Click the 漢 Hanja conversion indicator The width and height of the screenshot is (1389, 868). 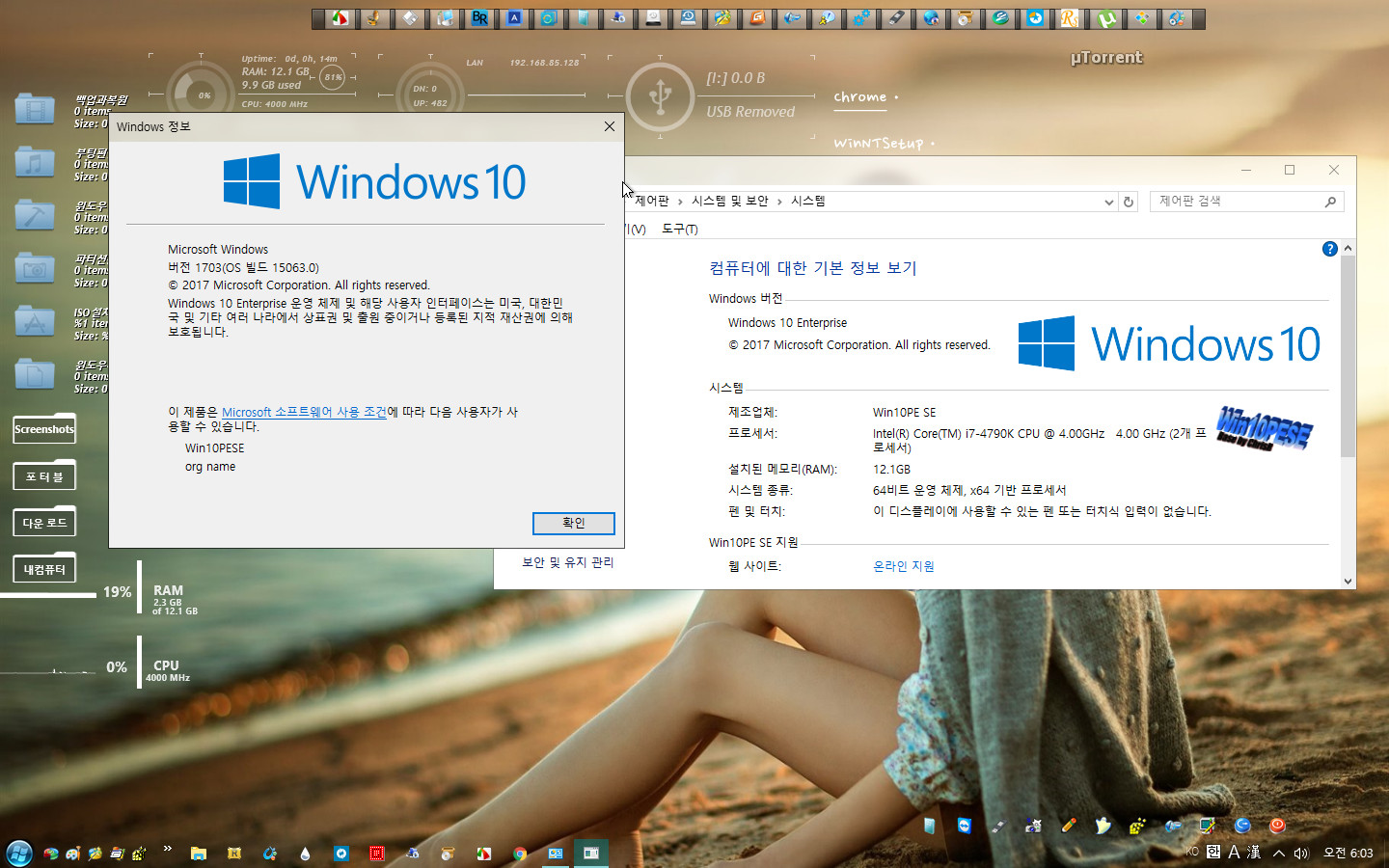click(1254, 853)
